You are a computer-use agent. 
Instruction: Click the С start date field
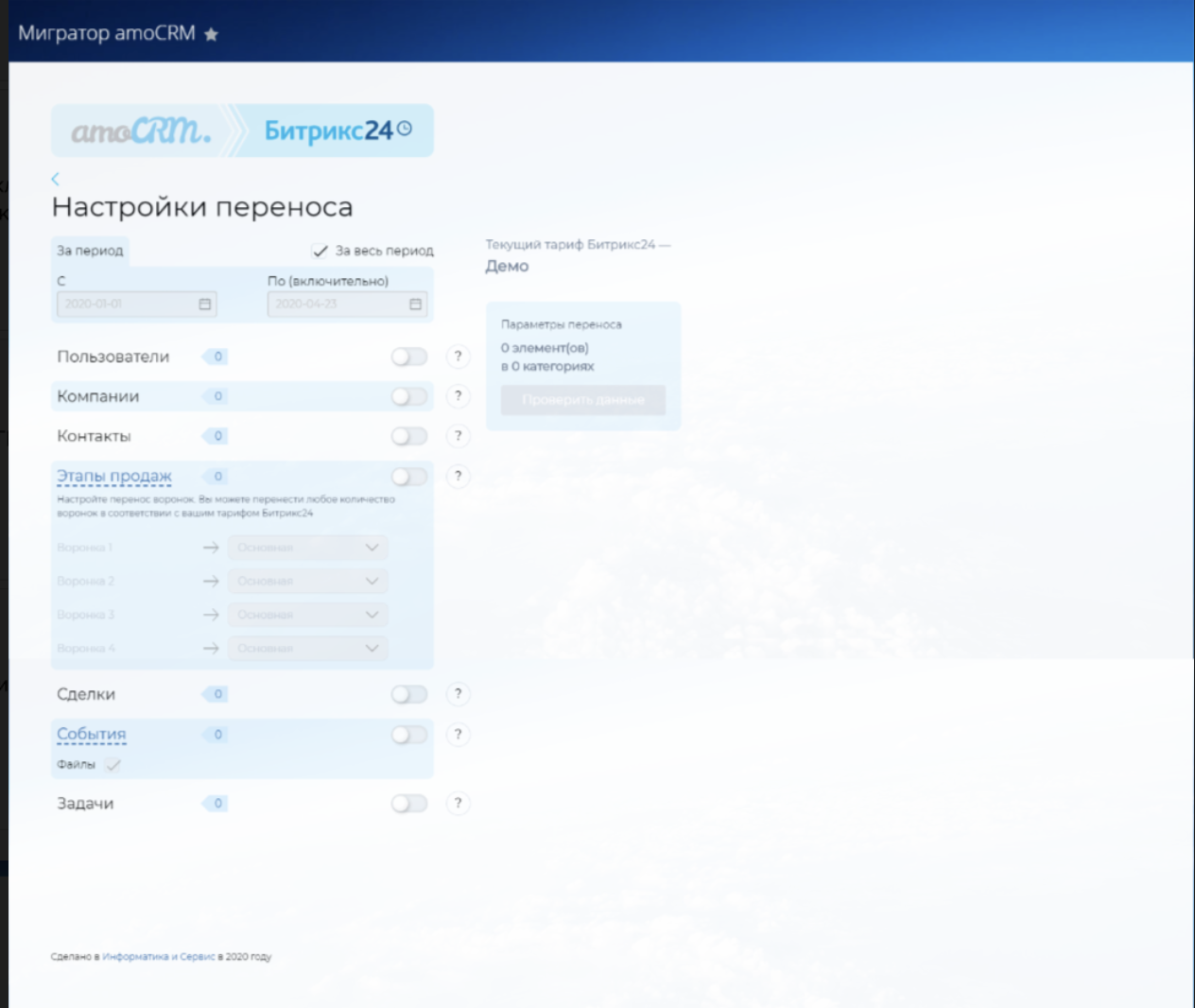pos(137,304)
